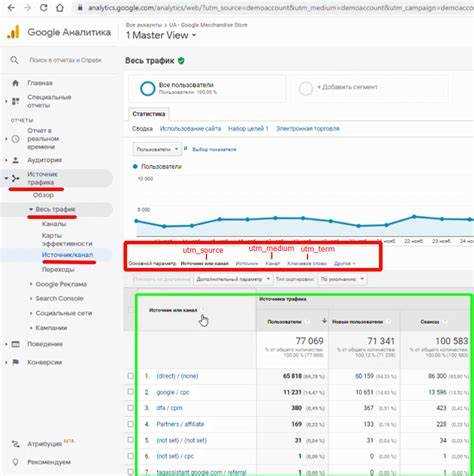Open the Пользователи metric dropdown above the chart

coord(157,149)
